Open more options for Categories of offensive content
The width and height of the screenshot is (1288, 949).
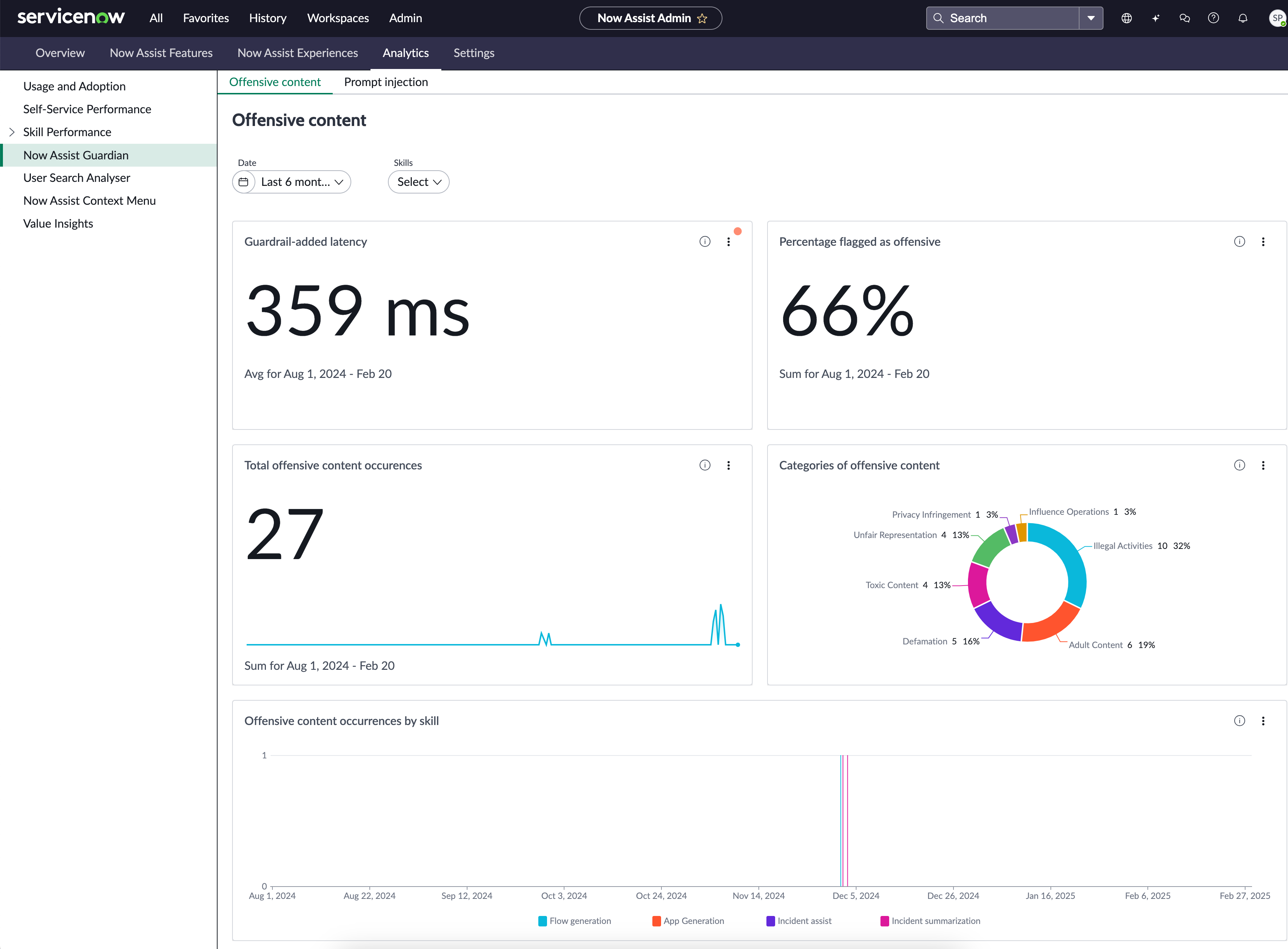(1263, 465)
